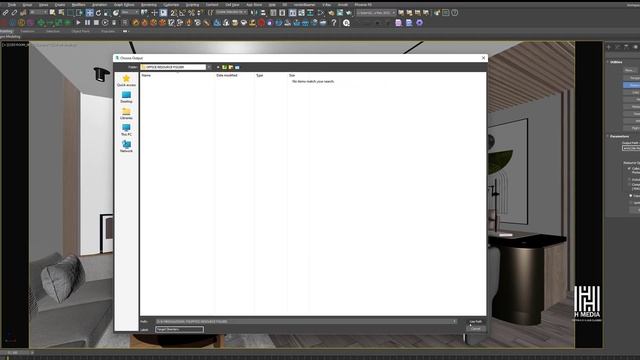The image size is (640, 360).
Task: Click the pause button in second toolbar
Action: pyautogui.click(x=87, y=23)
